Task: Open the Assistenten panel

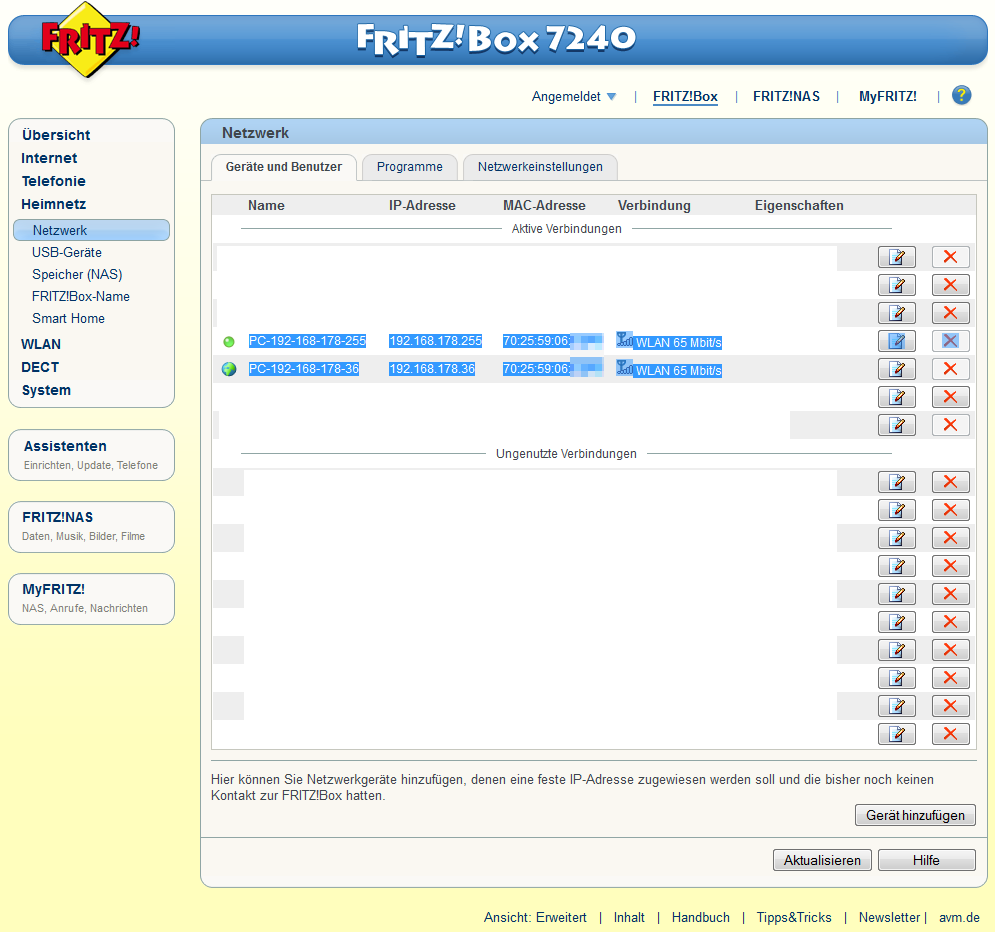Action: click(91, 455)
